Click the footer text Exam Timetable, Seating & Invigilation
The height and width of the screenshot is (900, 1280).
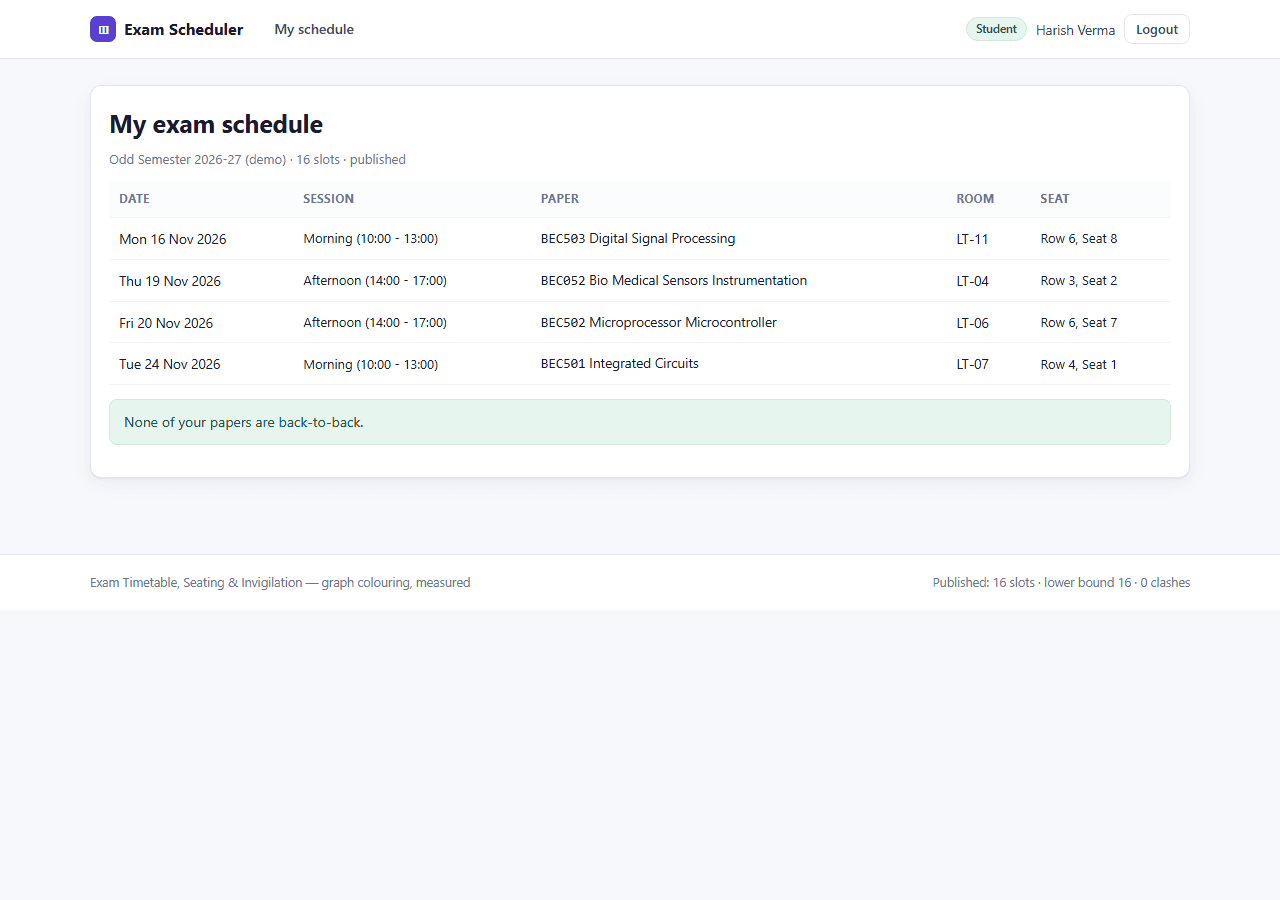coord(280,582)
